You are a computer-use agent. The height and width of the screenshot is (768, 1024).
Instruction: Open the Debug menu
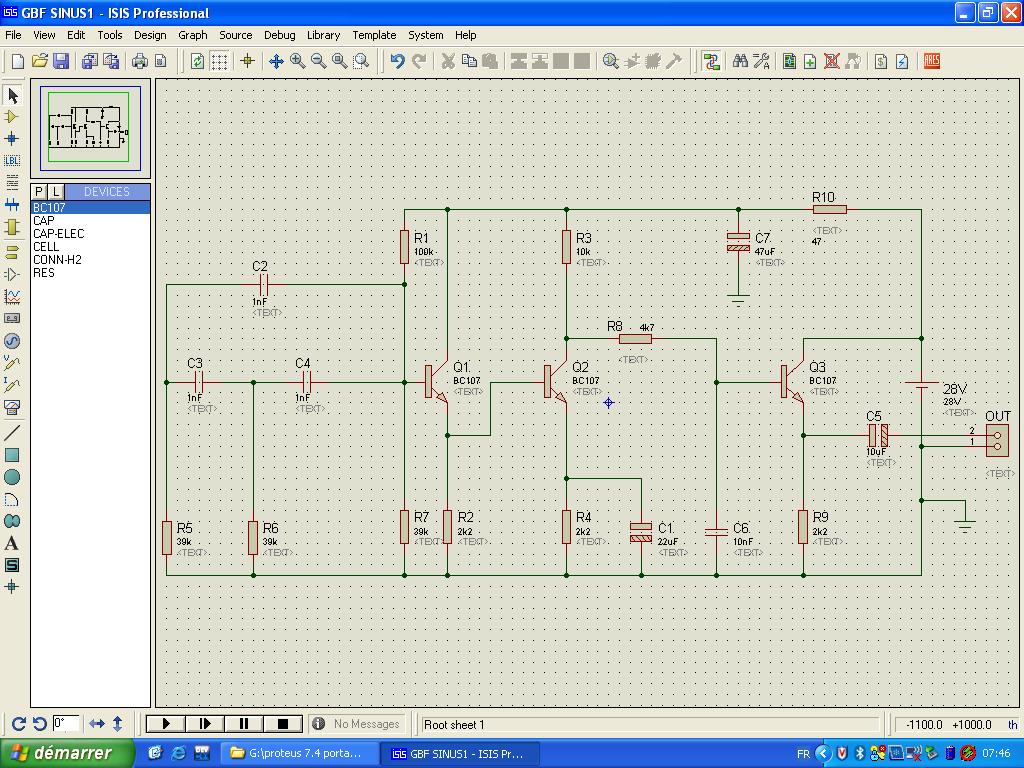(279, 35)
